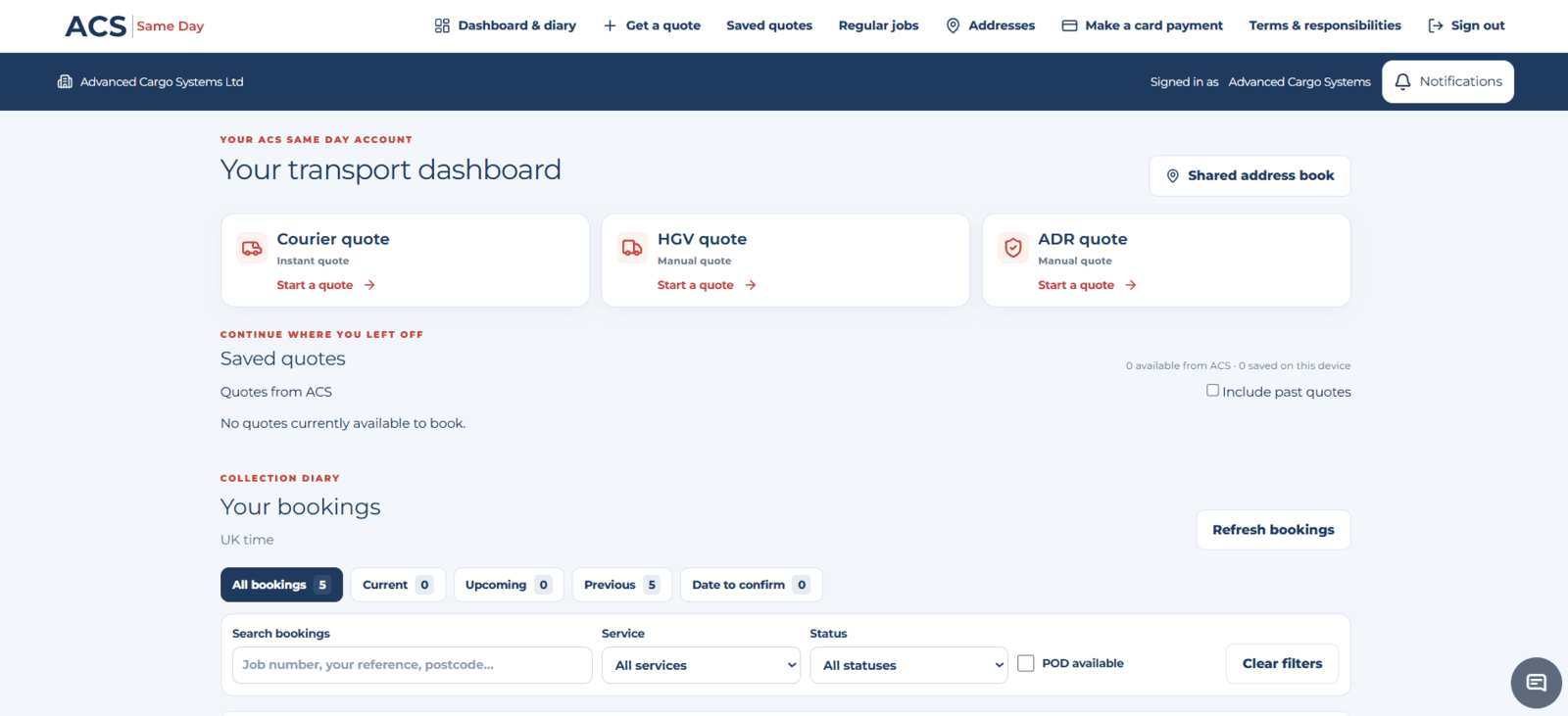1568x716 pixels.
Task: Go to Regular jobs in the menu
Action: (x=878, y=25)
